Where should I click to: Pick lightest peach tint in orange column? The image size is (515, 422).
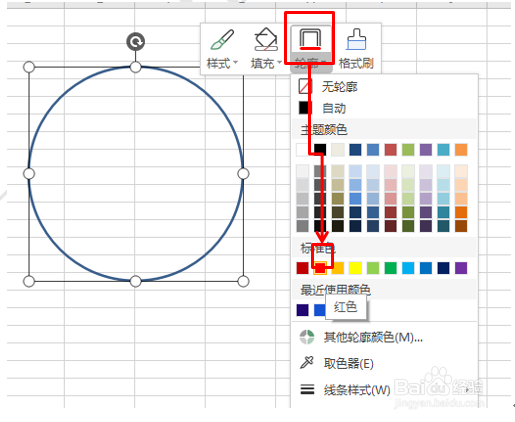coord(461,171)
